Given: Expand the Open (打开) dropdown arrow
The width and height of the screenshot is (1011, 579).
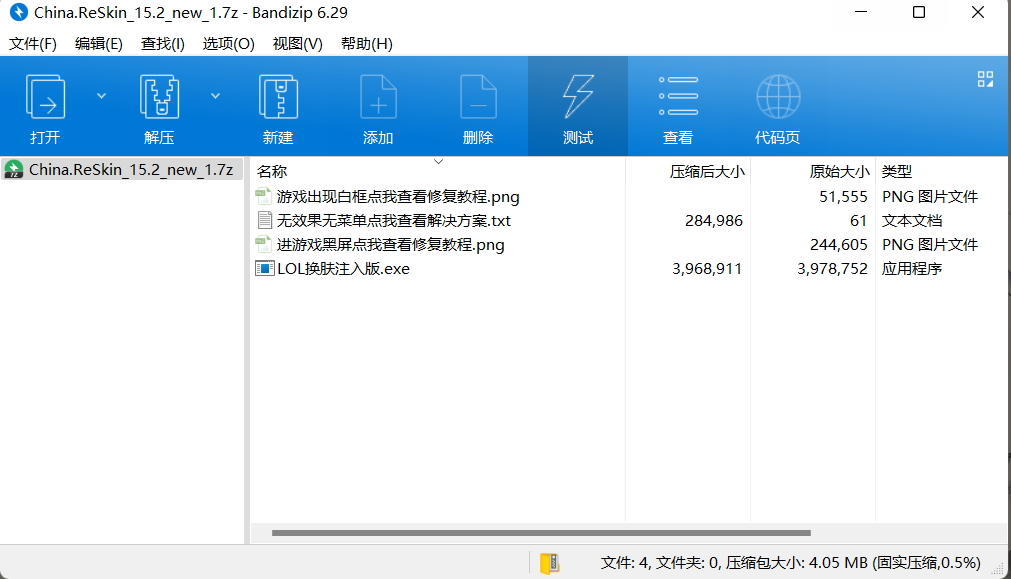Looking at the screenshot, I should pyautogui.click(x=101, y=96).
